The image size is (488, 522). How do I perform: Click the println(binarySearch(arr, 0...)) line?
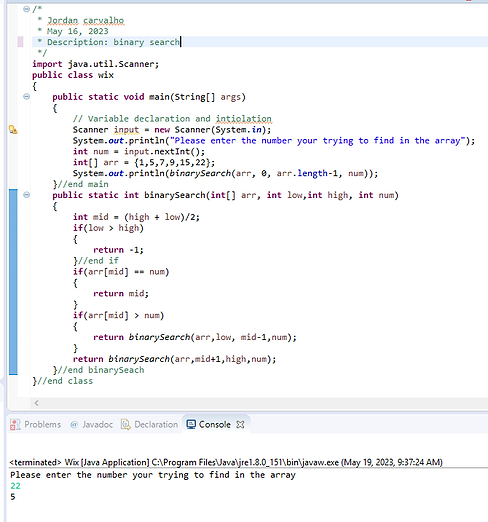pos(226,173)
